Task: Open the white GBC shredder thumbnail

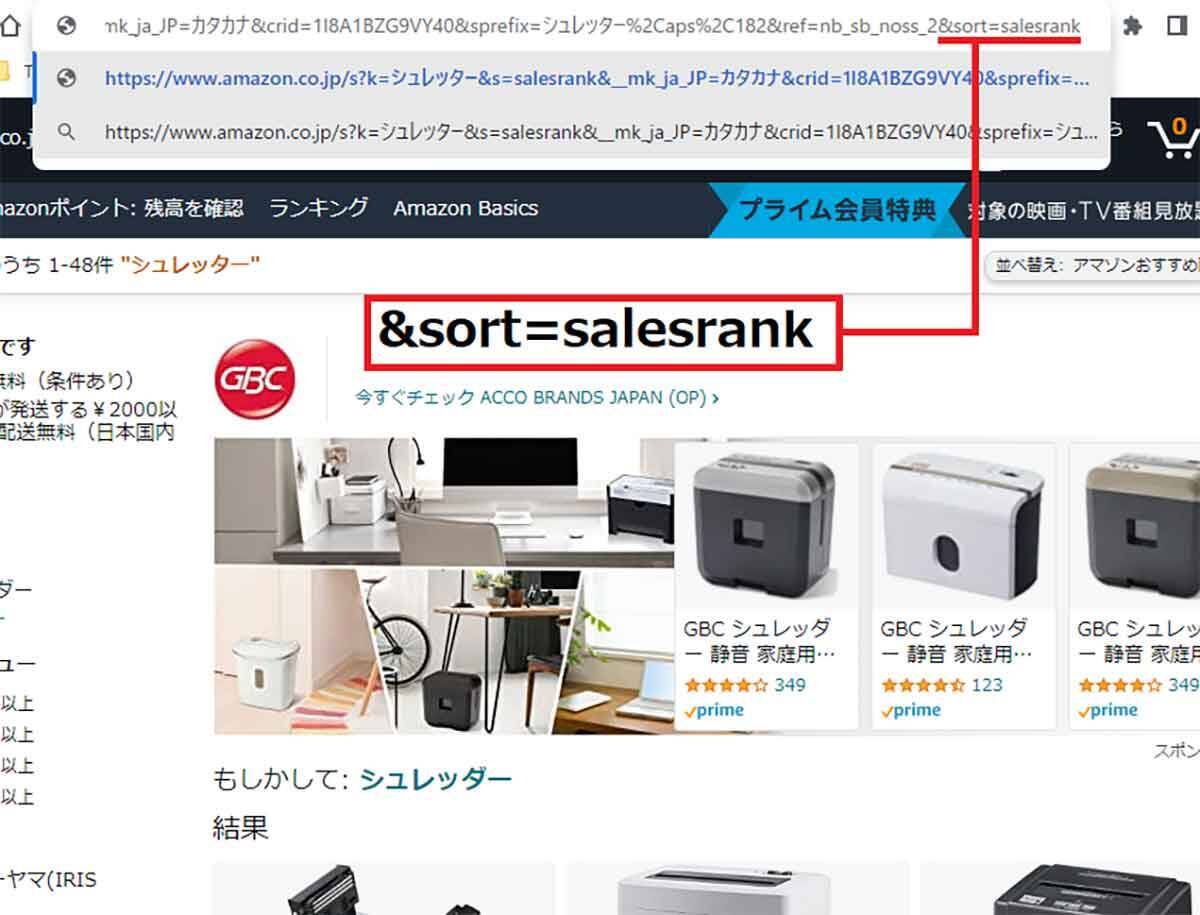Action: point(963,526)
